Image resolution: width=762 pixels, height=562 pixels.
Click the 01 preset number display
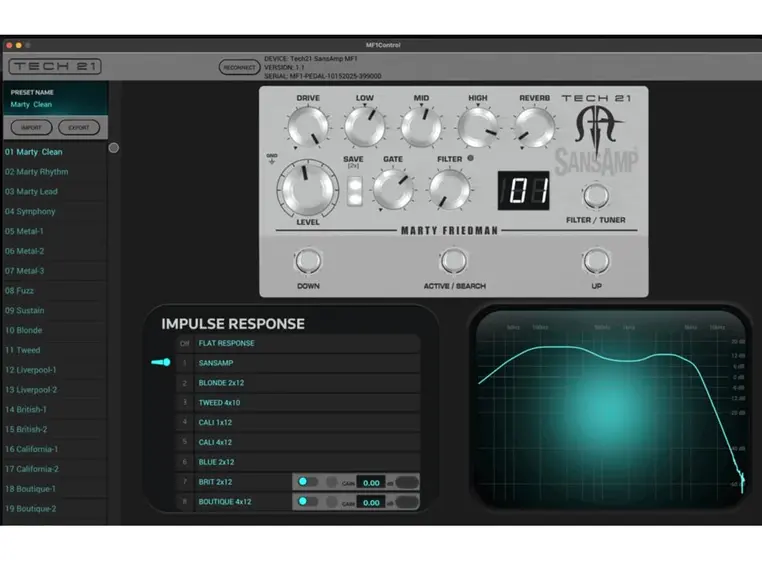[x=523, y=191]
